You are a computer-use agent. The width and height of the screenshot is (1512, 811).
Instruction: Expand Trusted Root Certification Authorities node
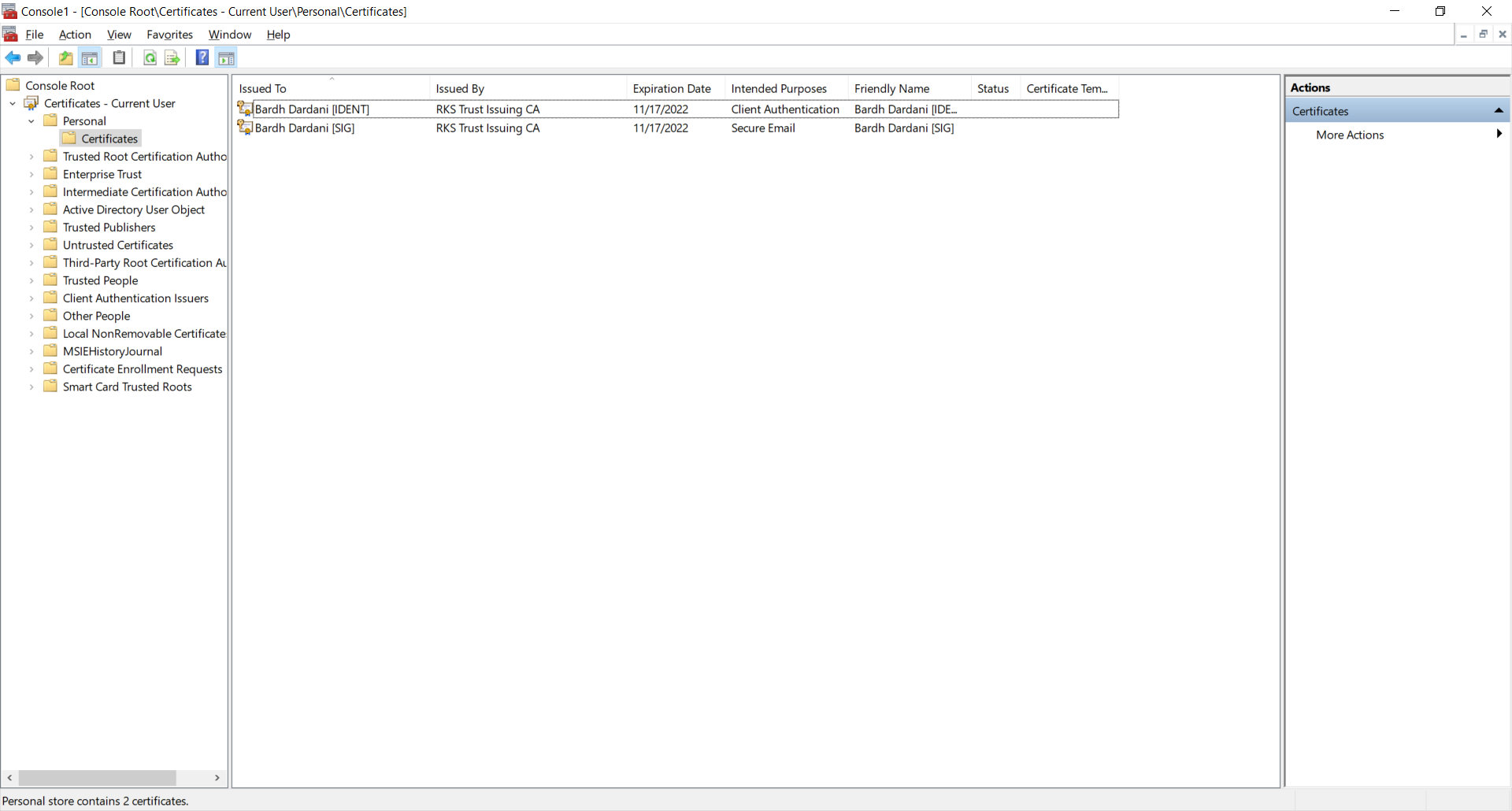pos(31,157)
